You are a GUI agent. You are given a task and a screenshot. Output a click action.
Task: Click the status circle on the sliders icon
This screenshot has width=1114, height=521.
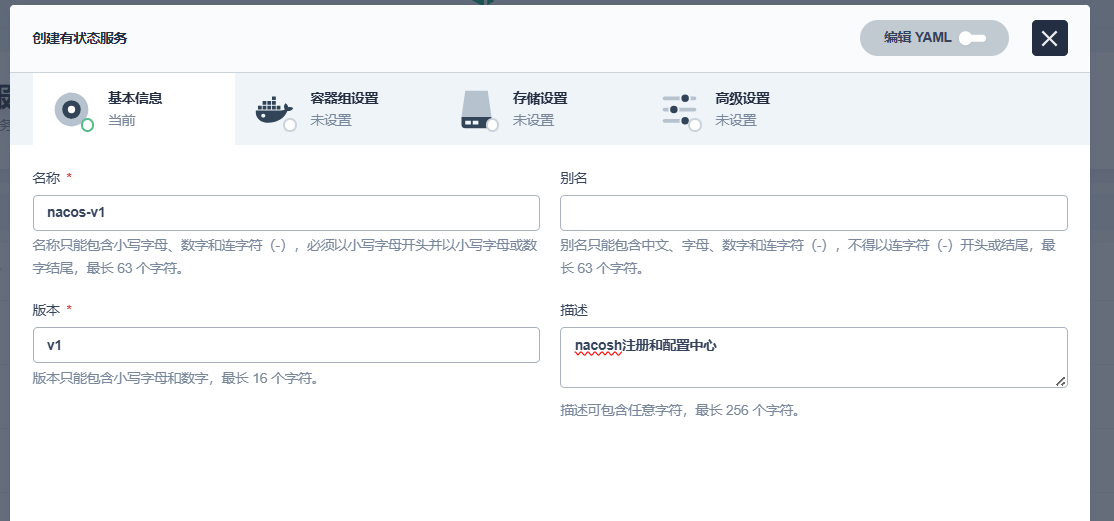tap(695, 125)
